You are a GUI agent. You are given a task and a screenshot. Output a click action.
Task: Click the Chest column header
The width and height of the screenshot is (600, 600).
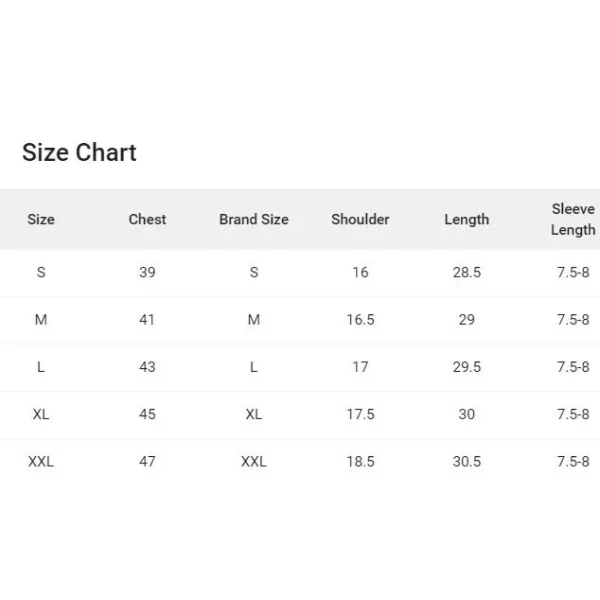click(147, 219)
